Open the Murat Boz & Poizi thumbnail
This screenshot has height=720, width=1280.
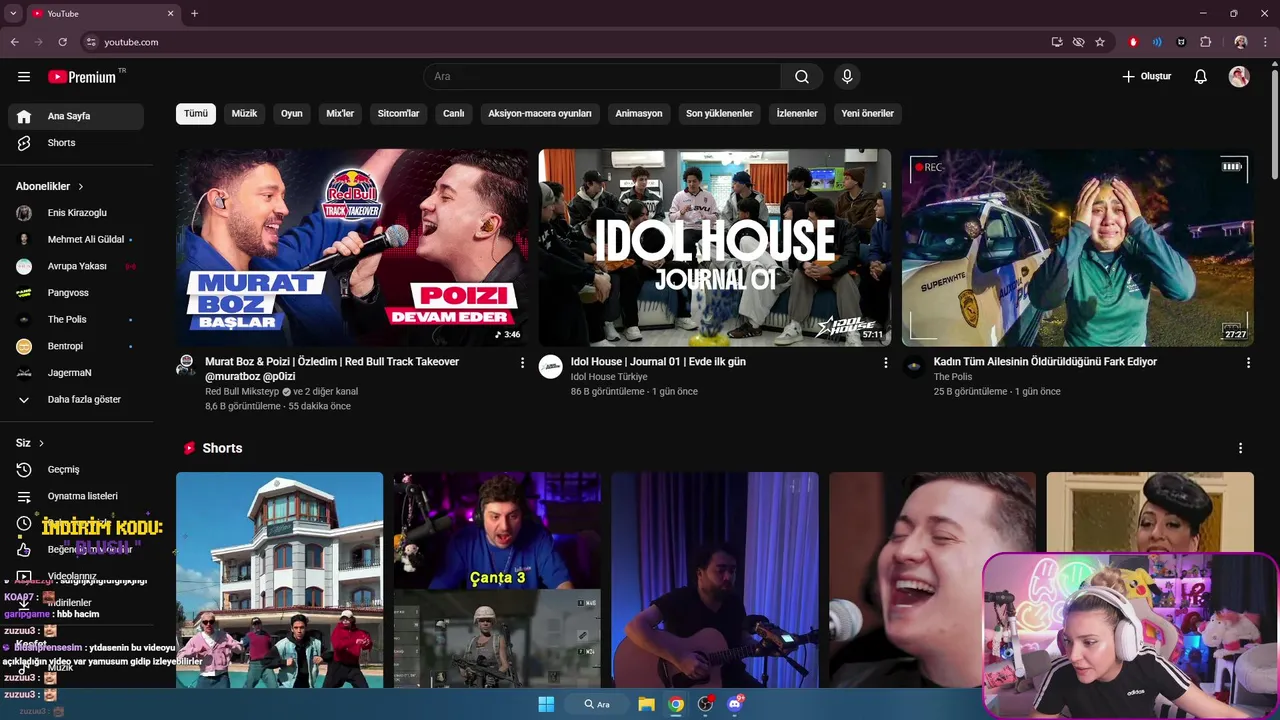pyautogui.click(x=352, y=248)
